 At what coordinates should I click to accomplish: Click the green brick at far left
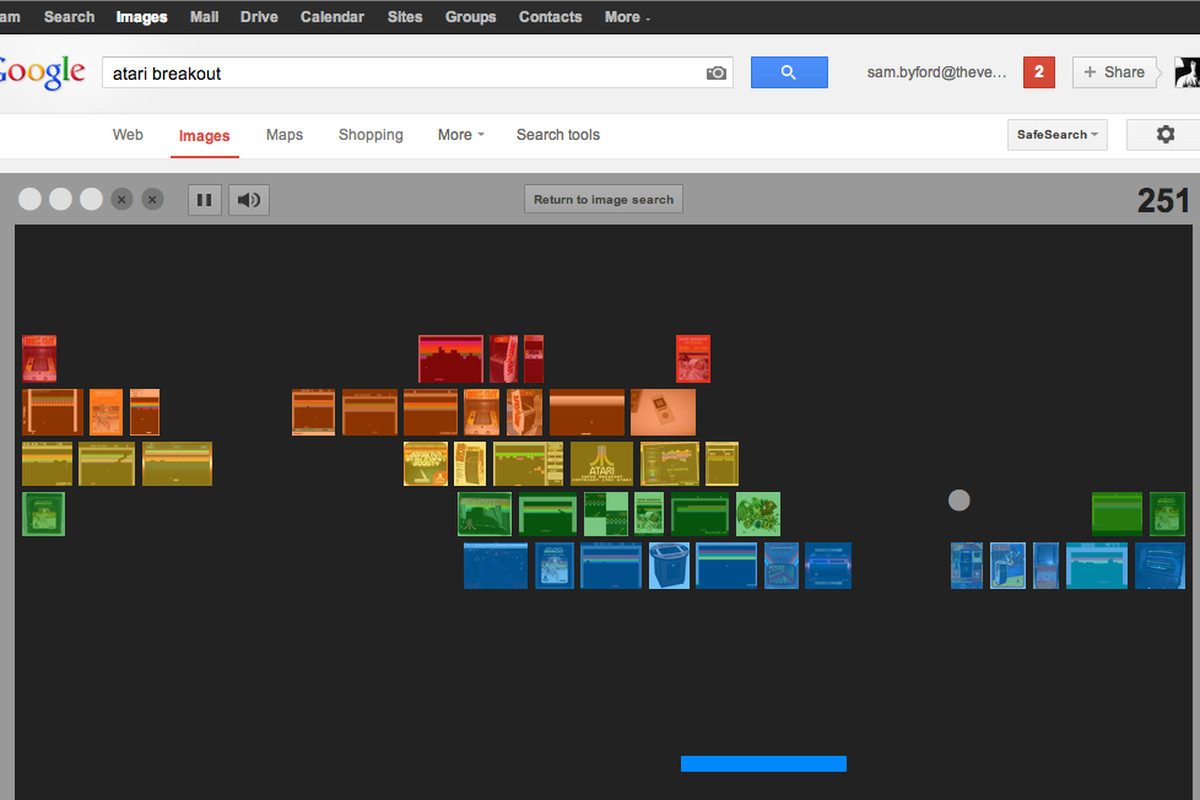coord(43,514)
